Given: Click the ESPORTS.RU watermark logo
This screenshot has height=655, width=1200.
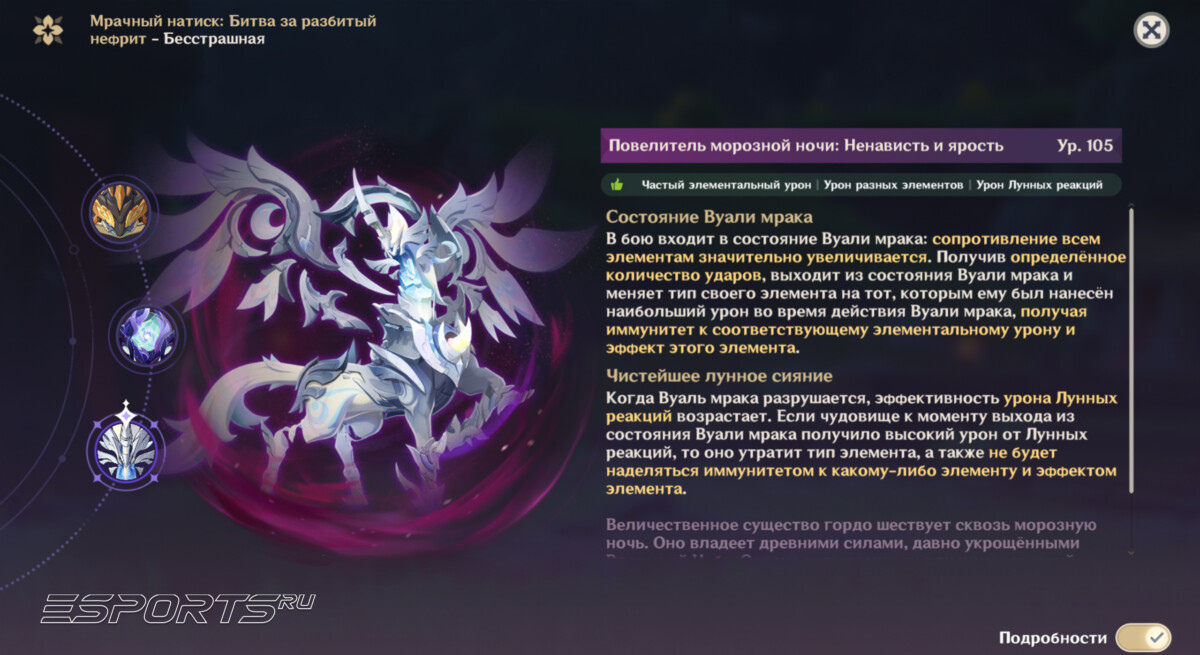Looking at the screenshot, I should [x=178, y=606].
